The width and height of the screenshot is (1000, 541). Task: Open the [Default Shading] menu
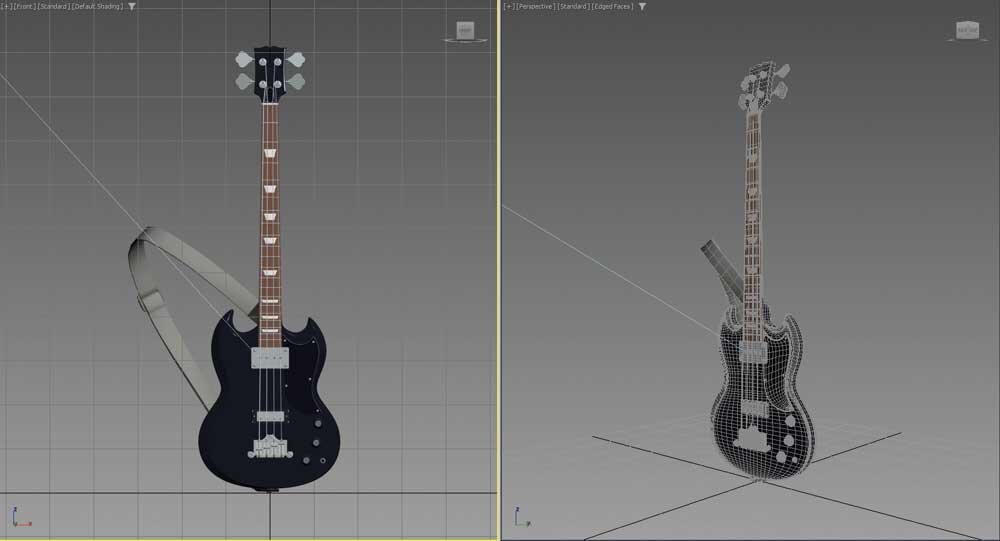98,6
